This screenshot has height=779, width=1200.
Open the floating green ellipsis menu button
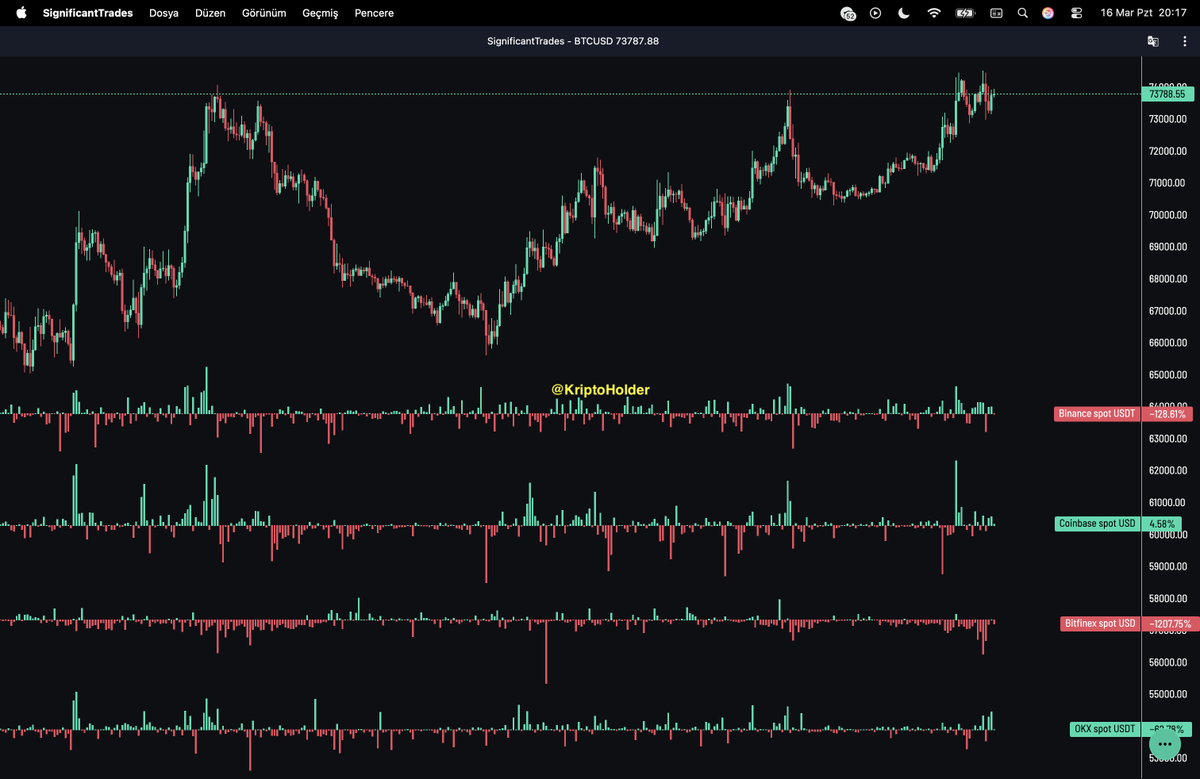(x=1165, y=744)
